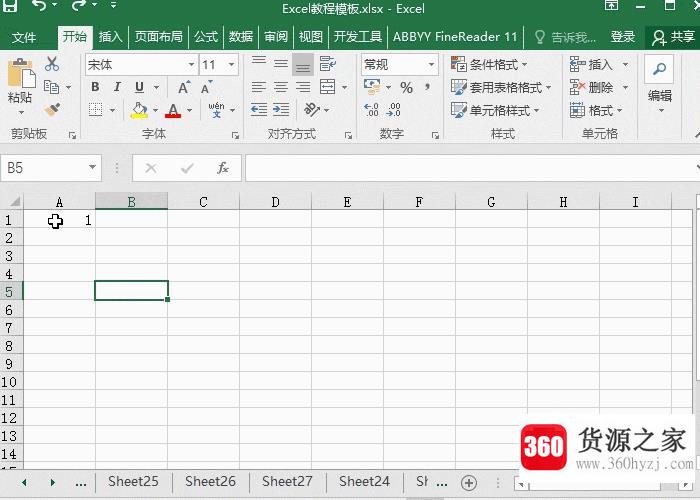The image size is (700, 500).
Task: Apply percent style
Action: tap(406, 88)
